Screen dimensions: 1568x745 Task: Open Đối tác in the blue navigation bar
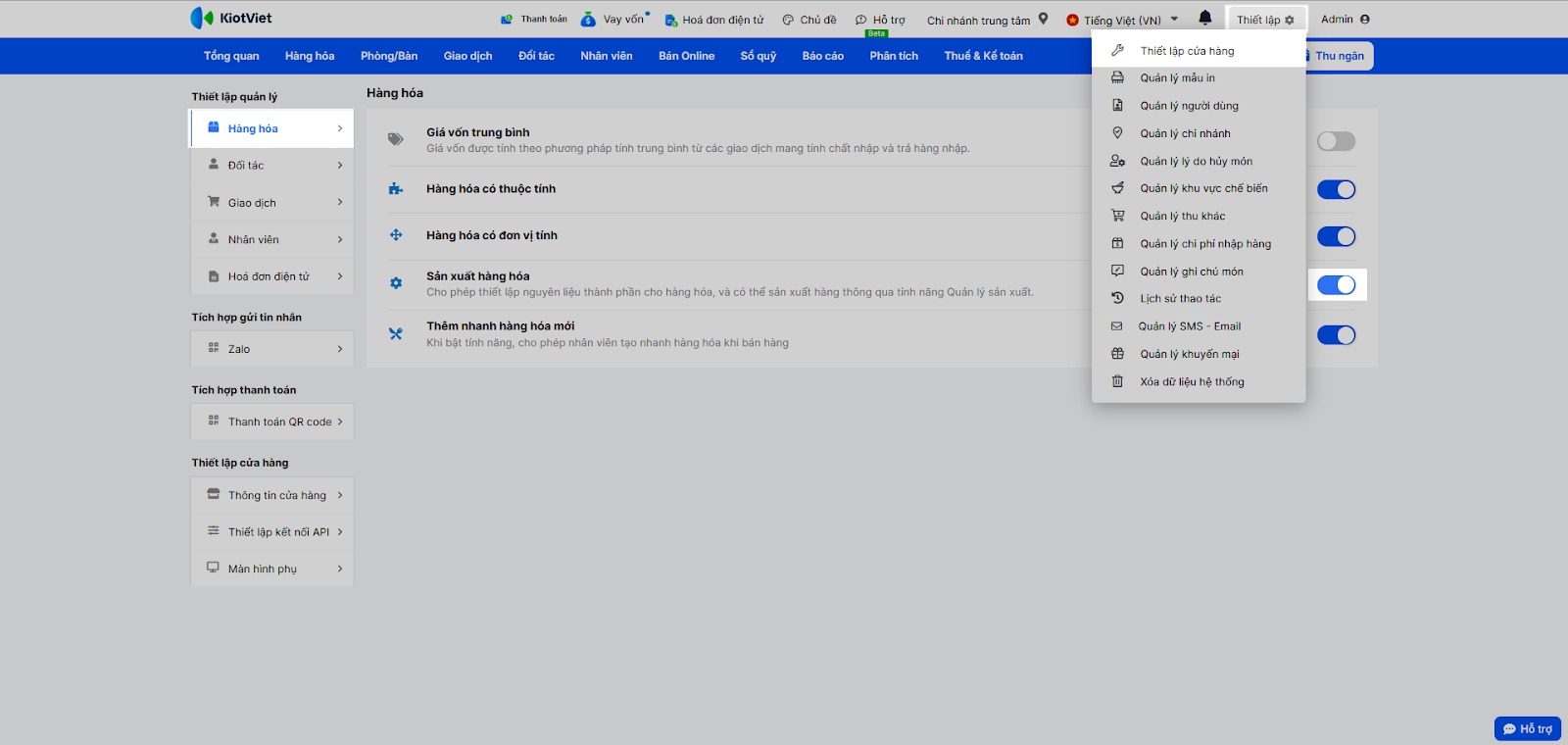(536, 56)
